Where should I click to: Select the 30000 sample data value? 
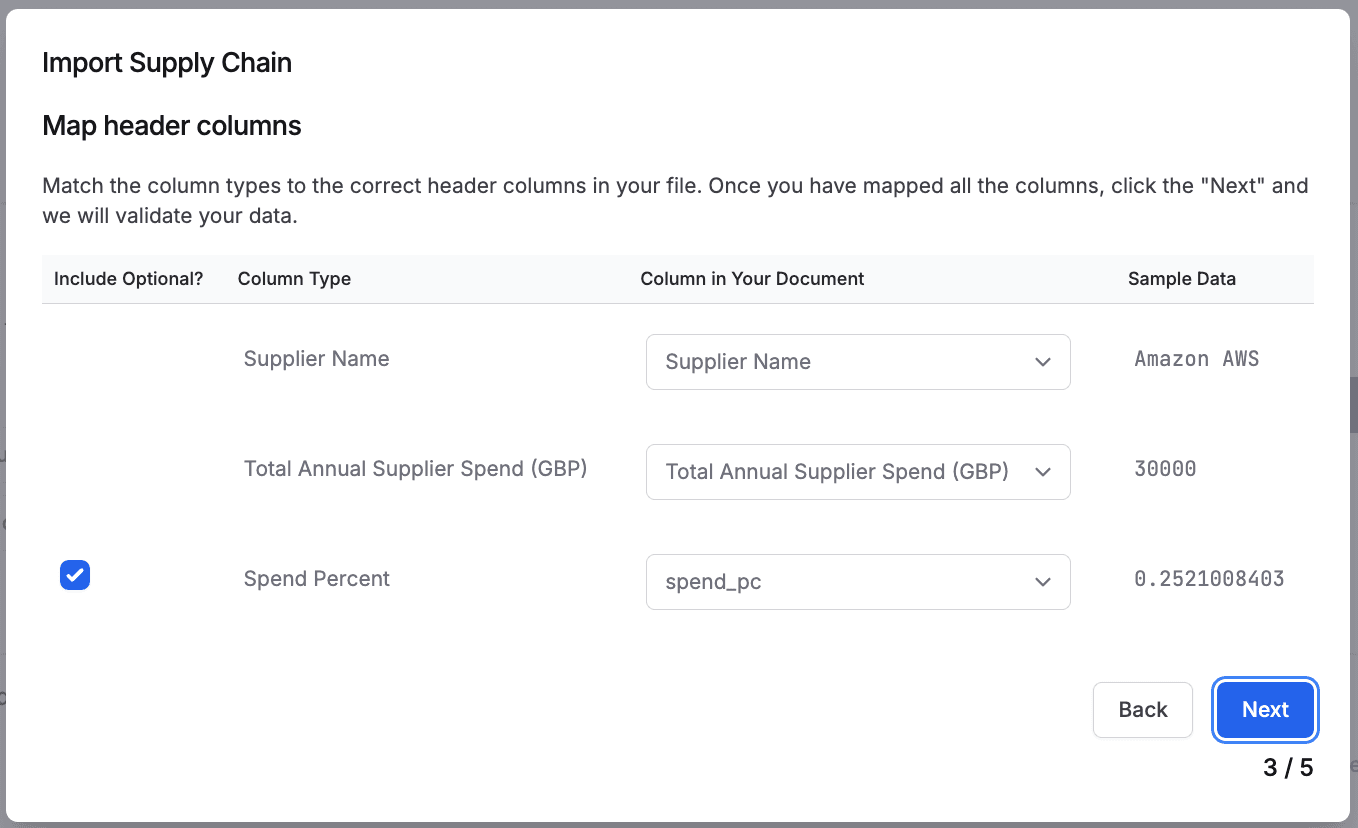pyautogui.click(x=1165, y=469)
